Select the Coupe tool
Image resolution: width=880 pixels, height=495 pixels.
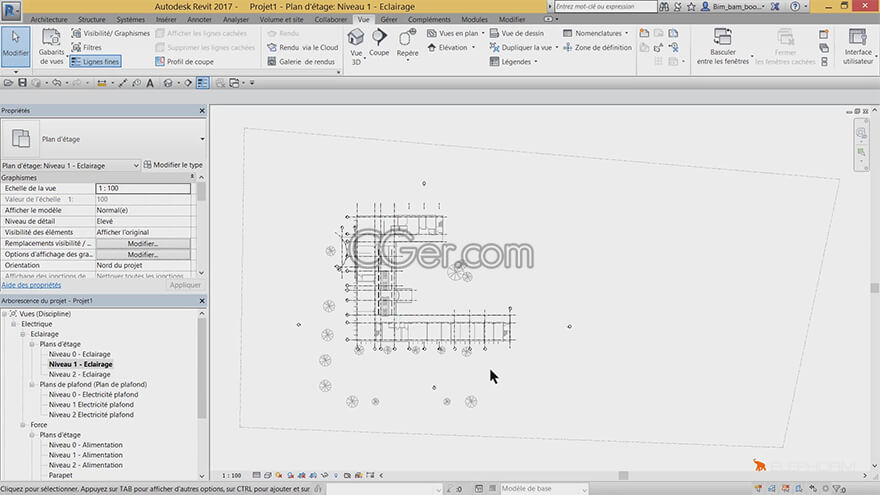(x=379, y=43)
